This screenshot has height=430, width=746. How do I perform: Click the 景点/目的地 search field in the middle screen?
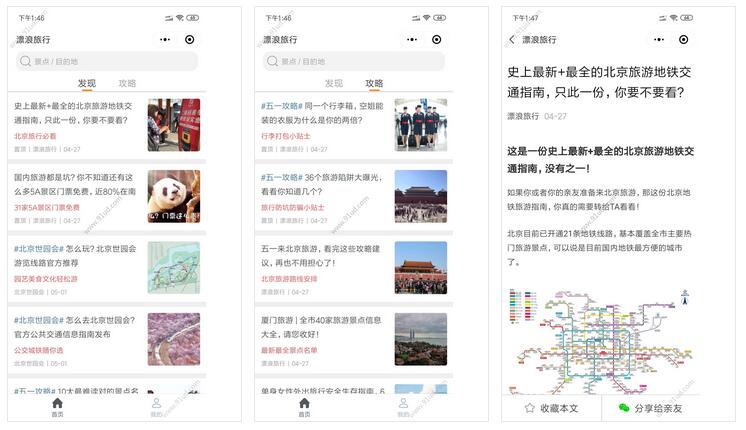[354, 61]
